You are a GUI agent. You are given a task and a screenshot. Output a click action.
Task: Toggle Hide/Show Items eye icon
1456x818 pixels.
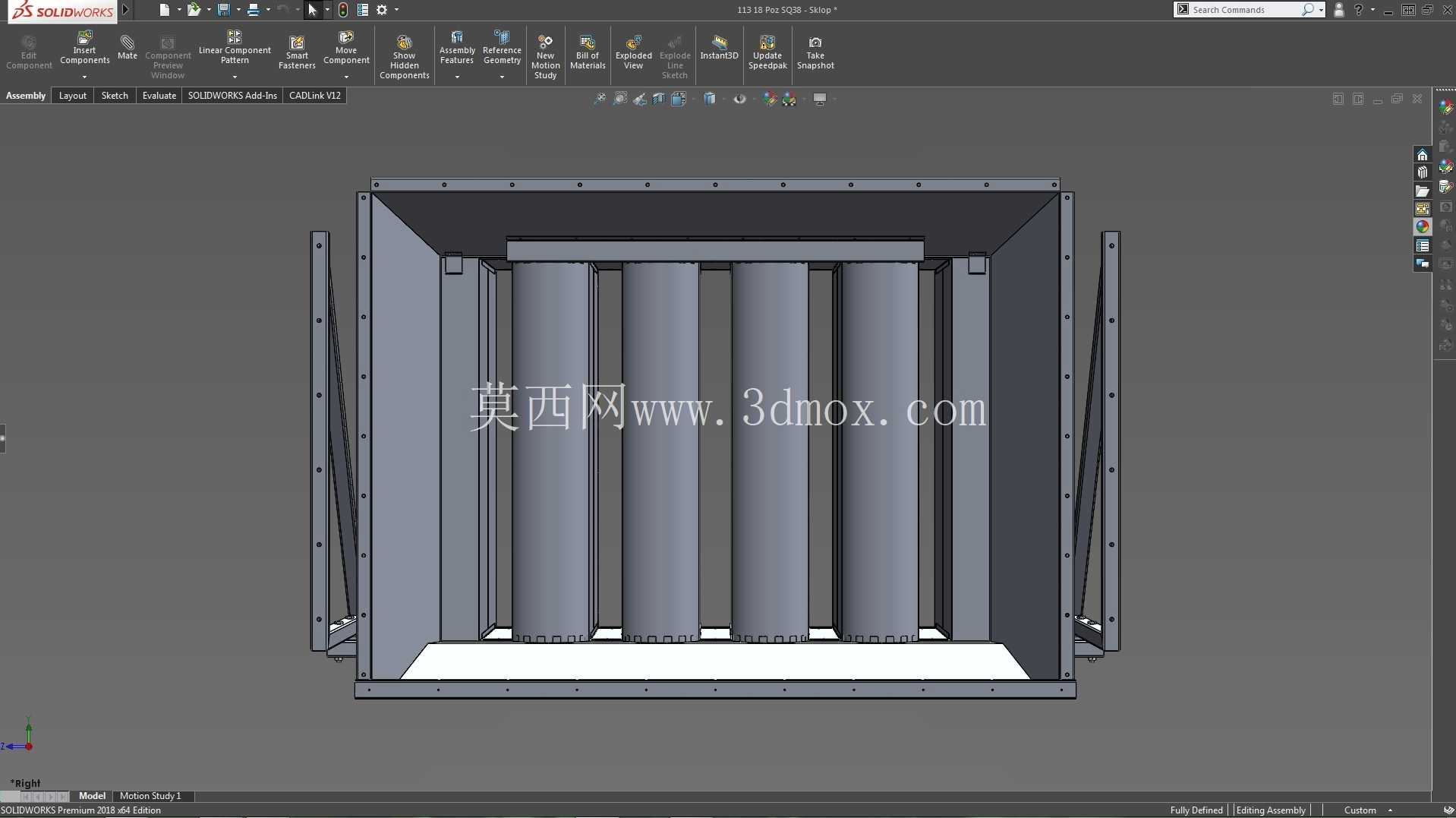(739, 99)
